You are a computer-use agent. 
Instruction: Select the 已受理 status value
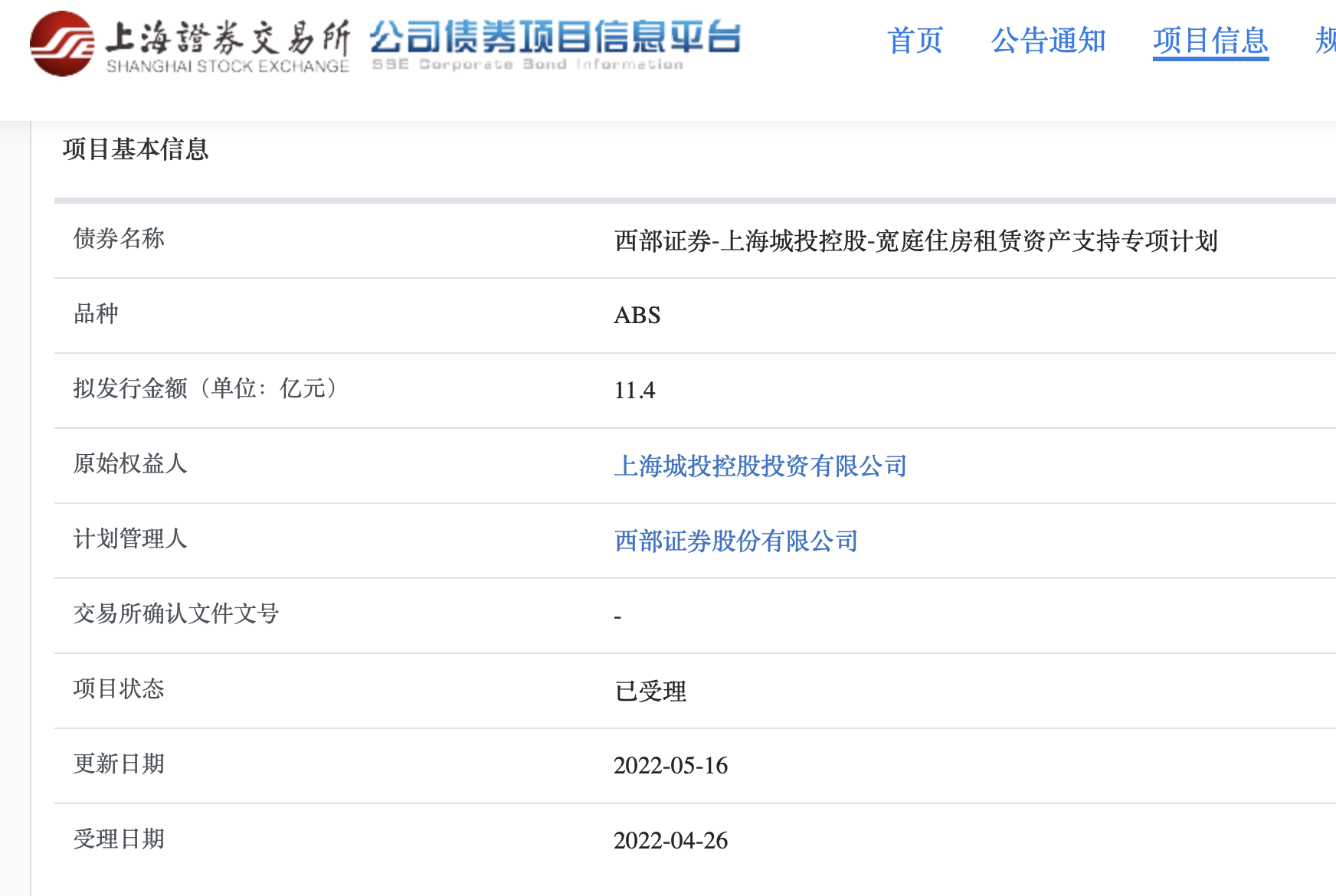[x=650, y=691]
